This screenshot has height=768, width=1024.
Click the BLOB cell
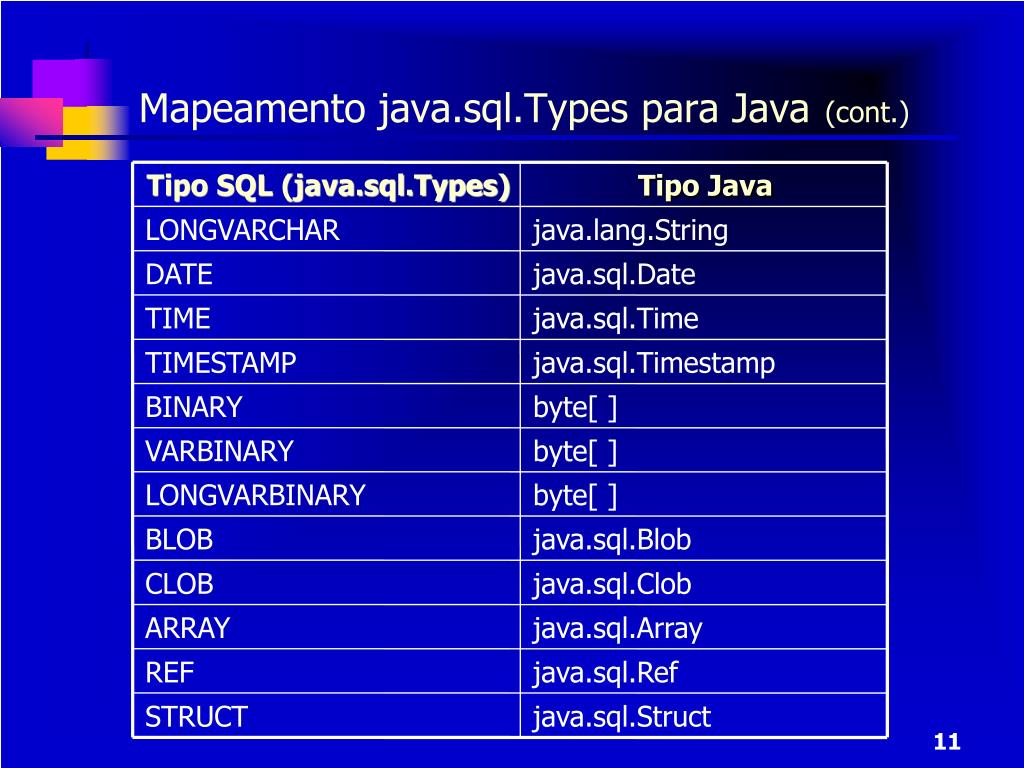327,539
